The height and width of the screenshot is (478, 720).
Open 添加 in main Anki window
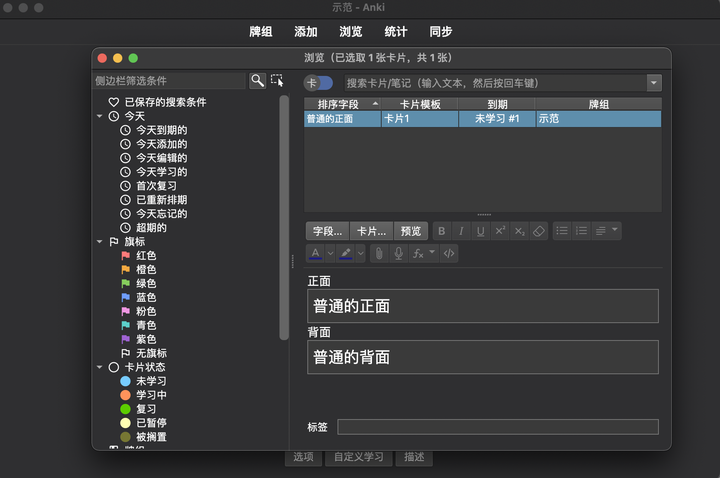click(x=305, y=32)
